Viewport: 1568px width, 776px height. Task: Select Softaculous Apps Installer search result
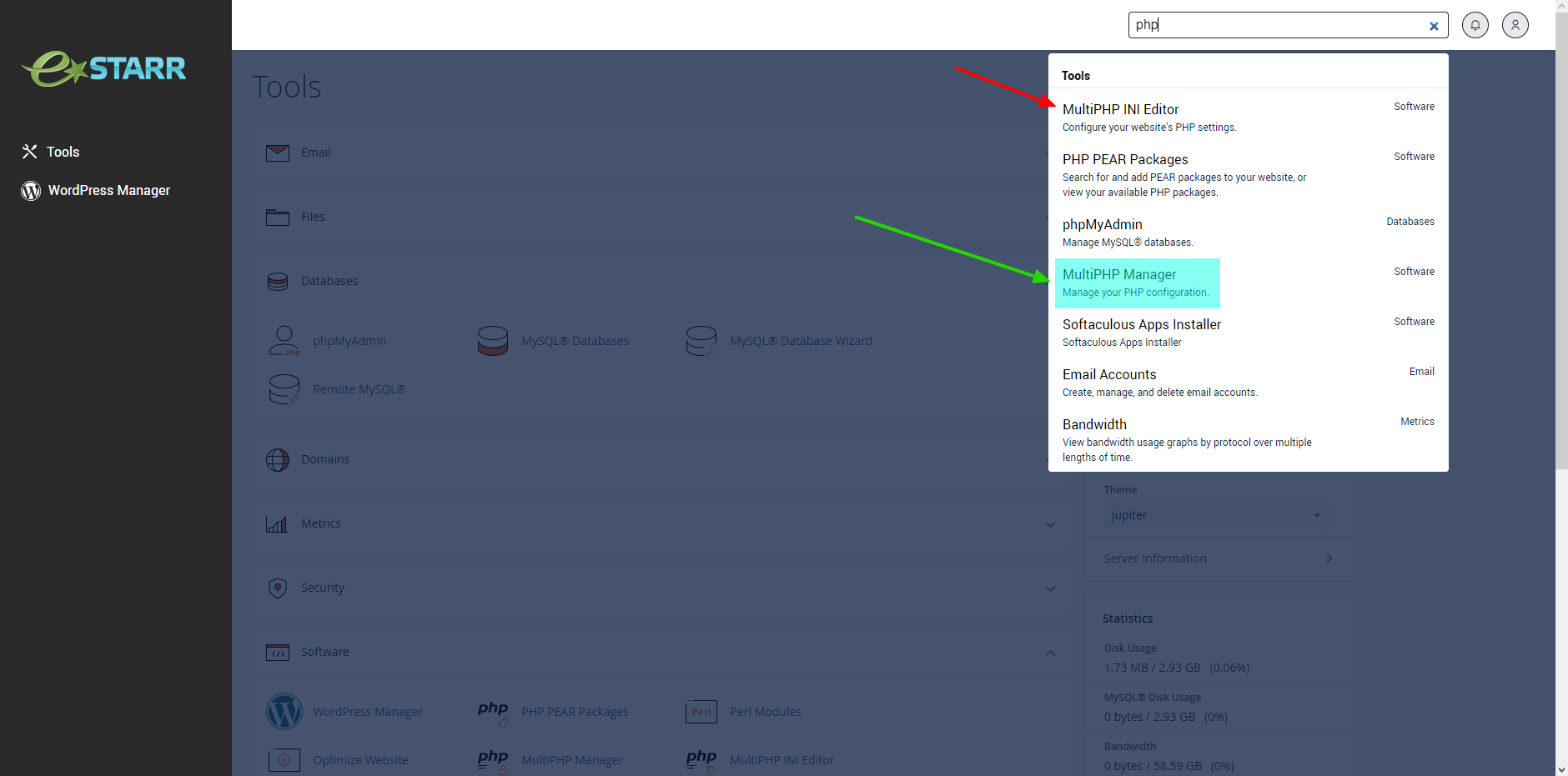1248,333
